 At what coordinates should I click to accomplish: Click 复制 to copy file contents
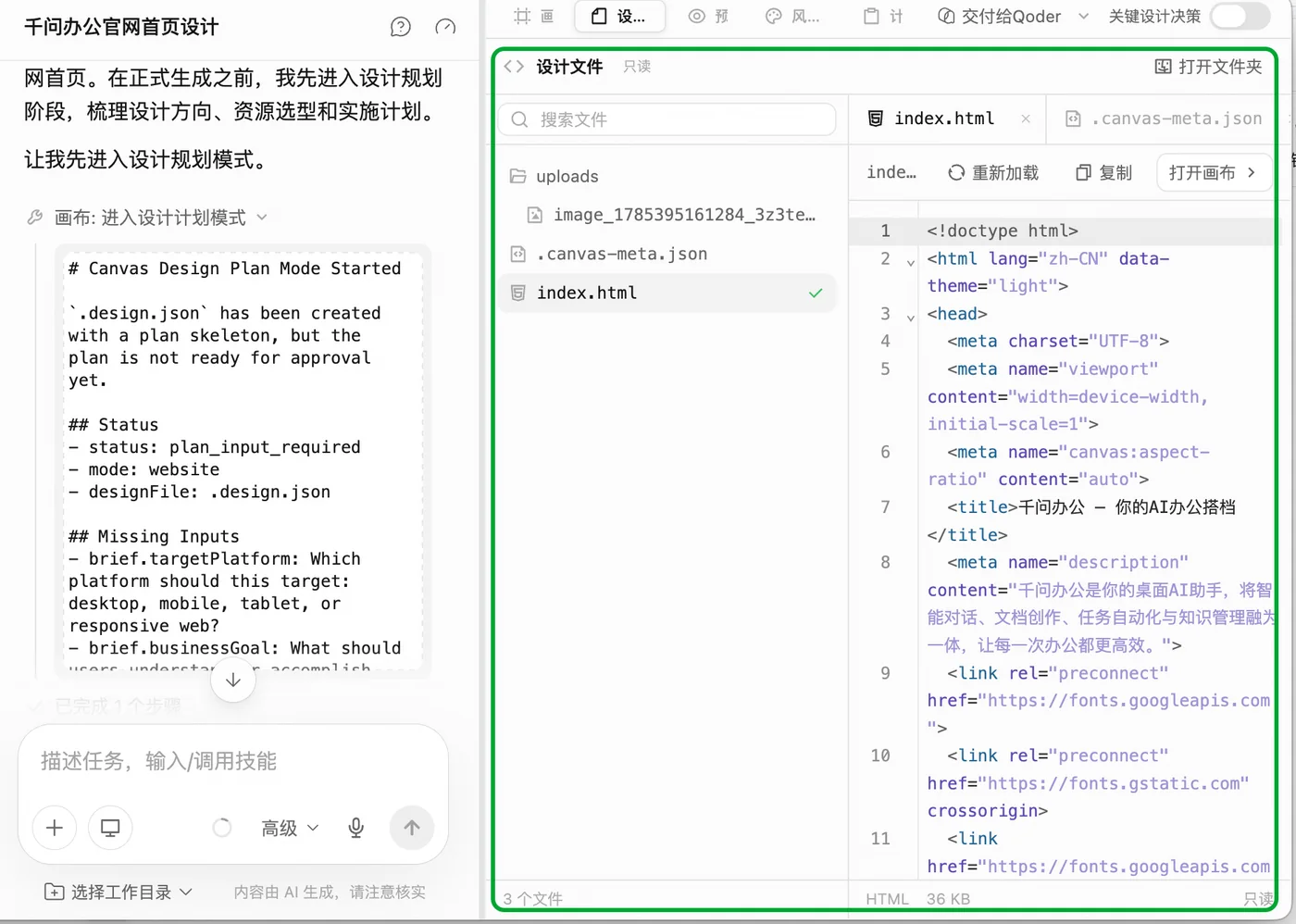pos(1104,173)
